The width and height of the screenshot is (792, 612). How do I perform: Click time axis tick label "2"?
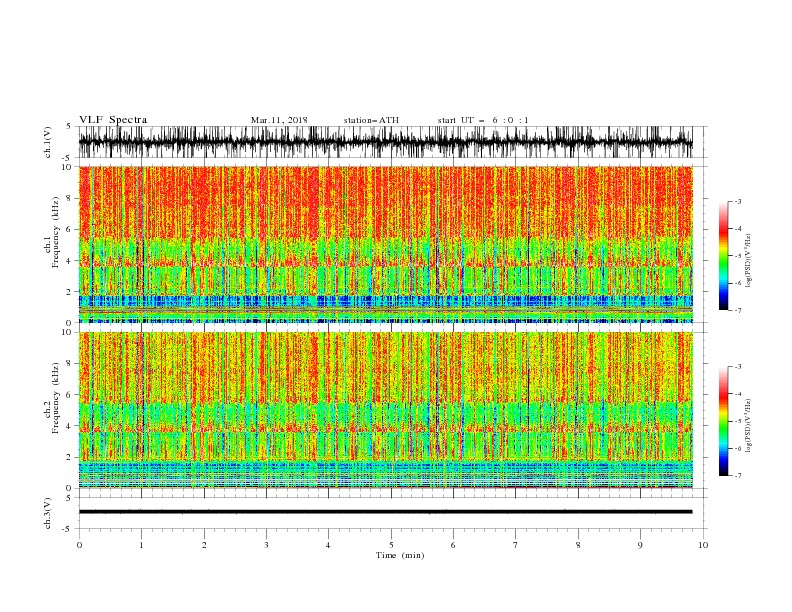click(x=204, y=545)
